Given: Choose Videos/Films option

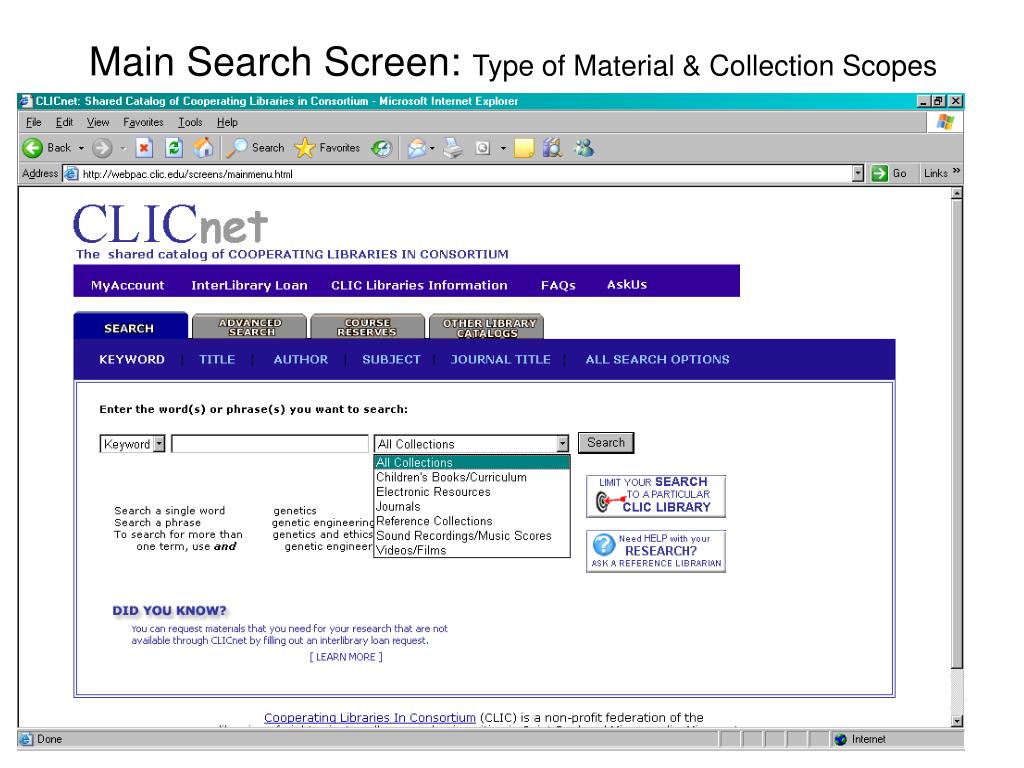Looking at the screenshot, I should point(472,551).
